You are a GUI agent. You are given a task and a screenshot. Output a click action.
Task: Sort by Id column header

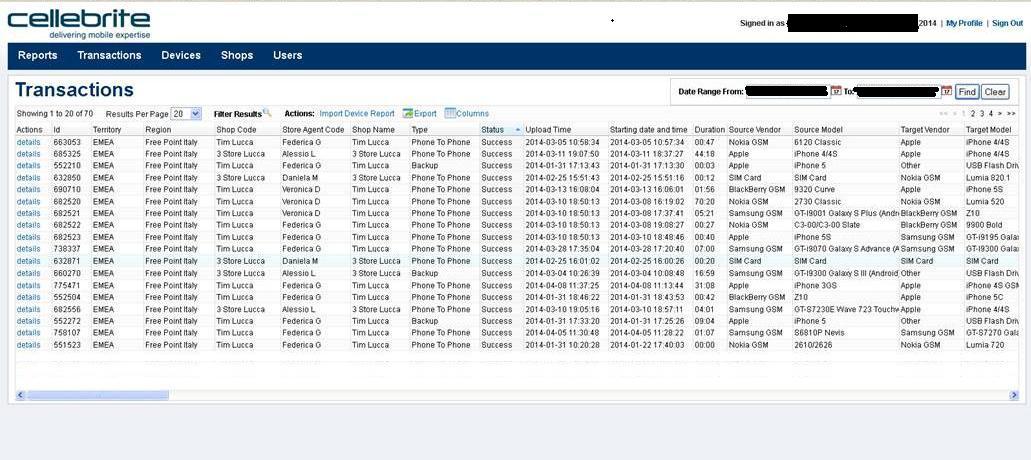(x=57, y=130)
